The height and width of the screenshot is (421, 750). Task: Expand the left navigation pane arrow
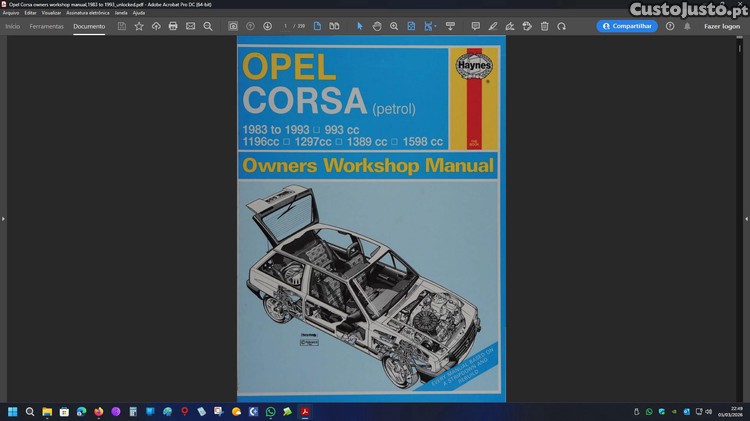coord(3,219)
